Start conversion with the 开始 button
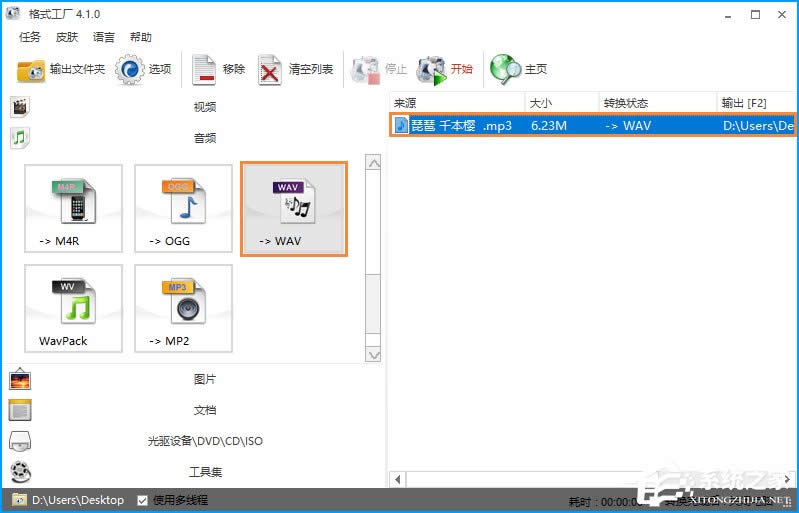 pyautogui.click(x=446, y=69)
